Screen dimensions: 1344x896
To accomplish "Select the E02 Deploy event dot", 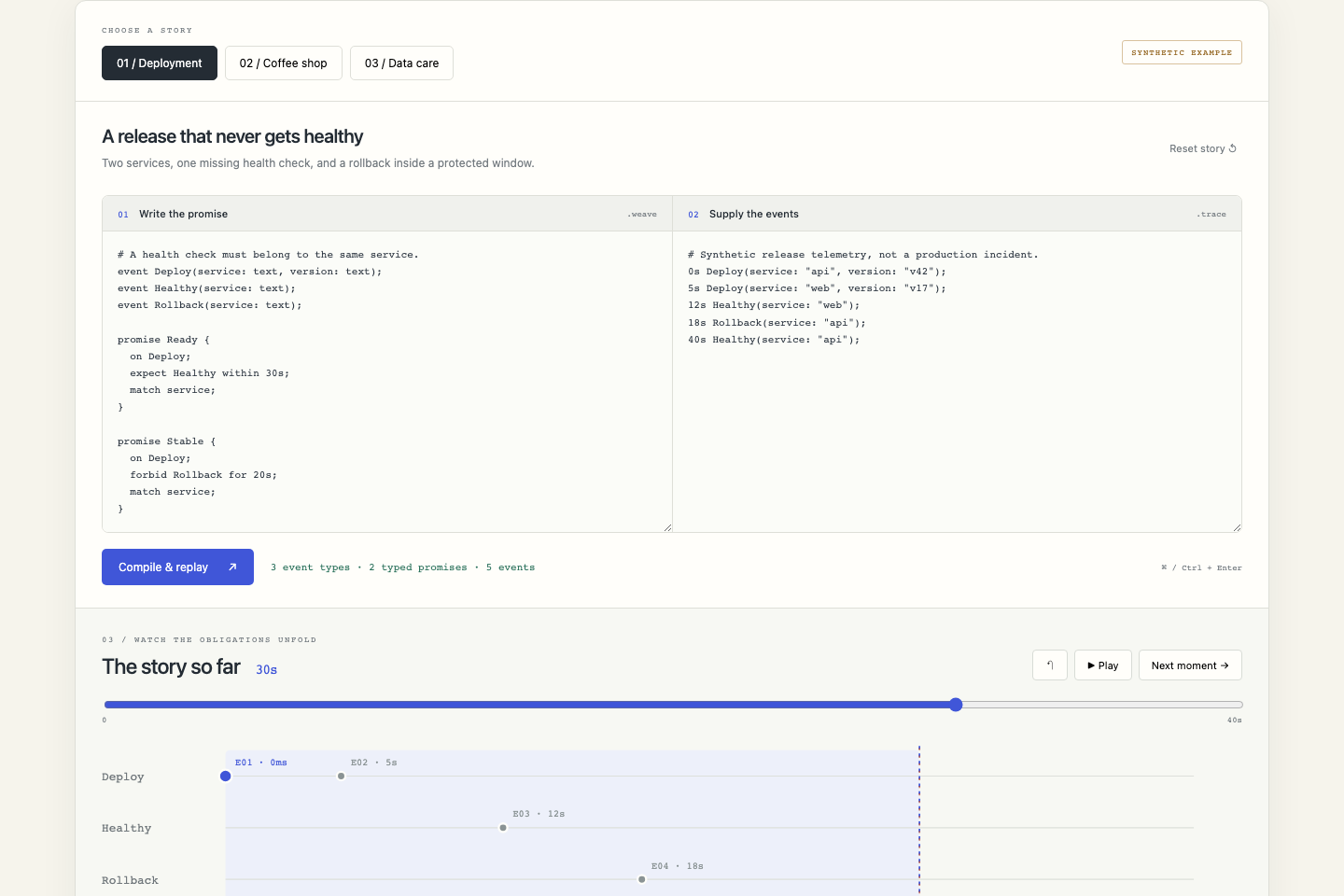I will pyautogui.click(x=342, y=777).
